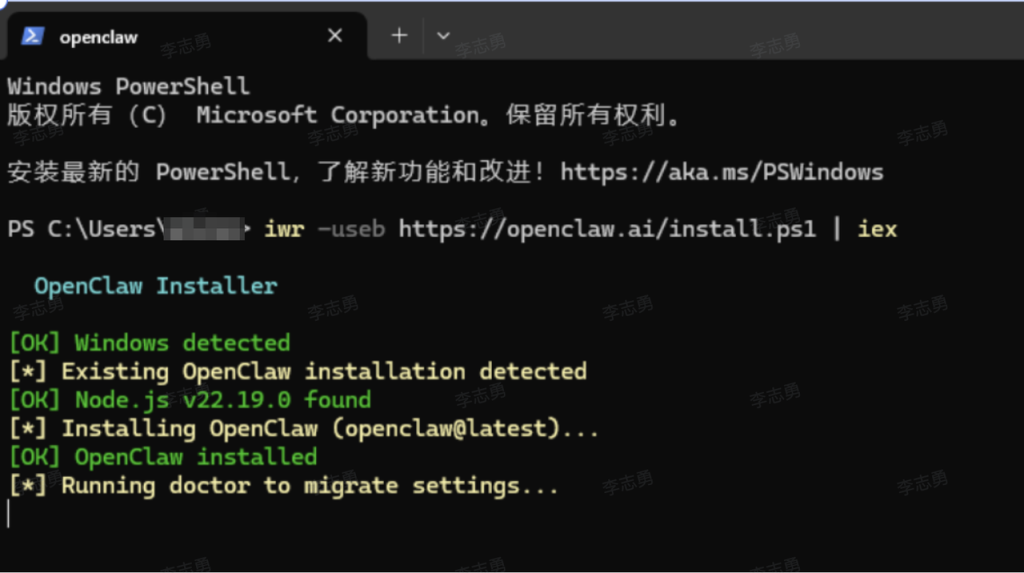Click the Installing OpenClaw (openclaw@latest) line
The height and width of the screenshot is (573, 1024).
click(304, 428)
